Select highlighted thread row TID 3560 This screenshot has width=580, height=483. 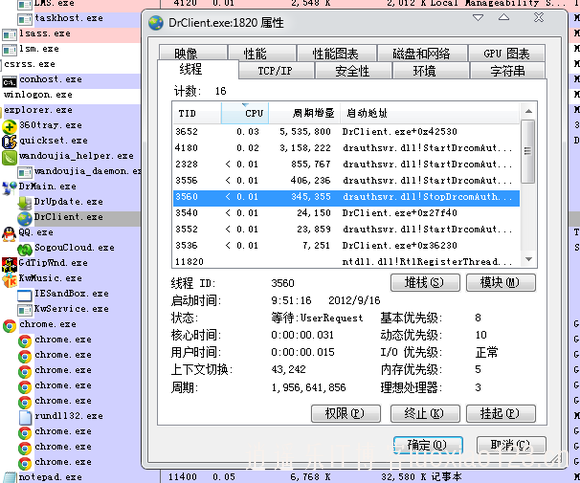click(346, 197)
